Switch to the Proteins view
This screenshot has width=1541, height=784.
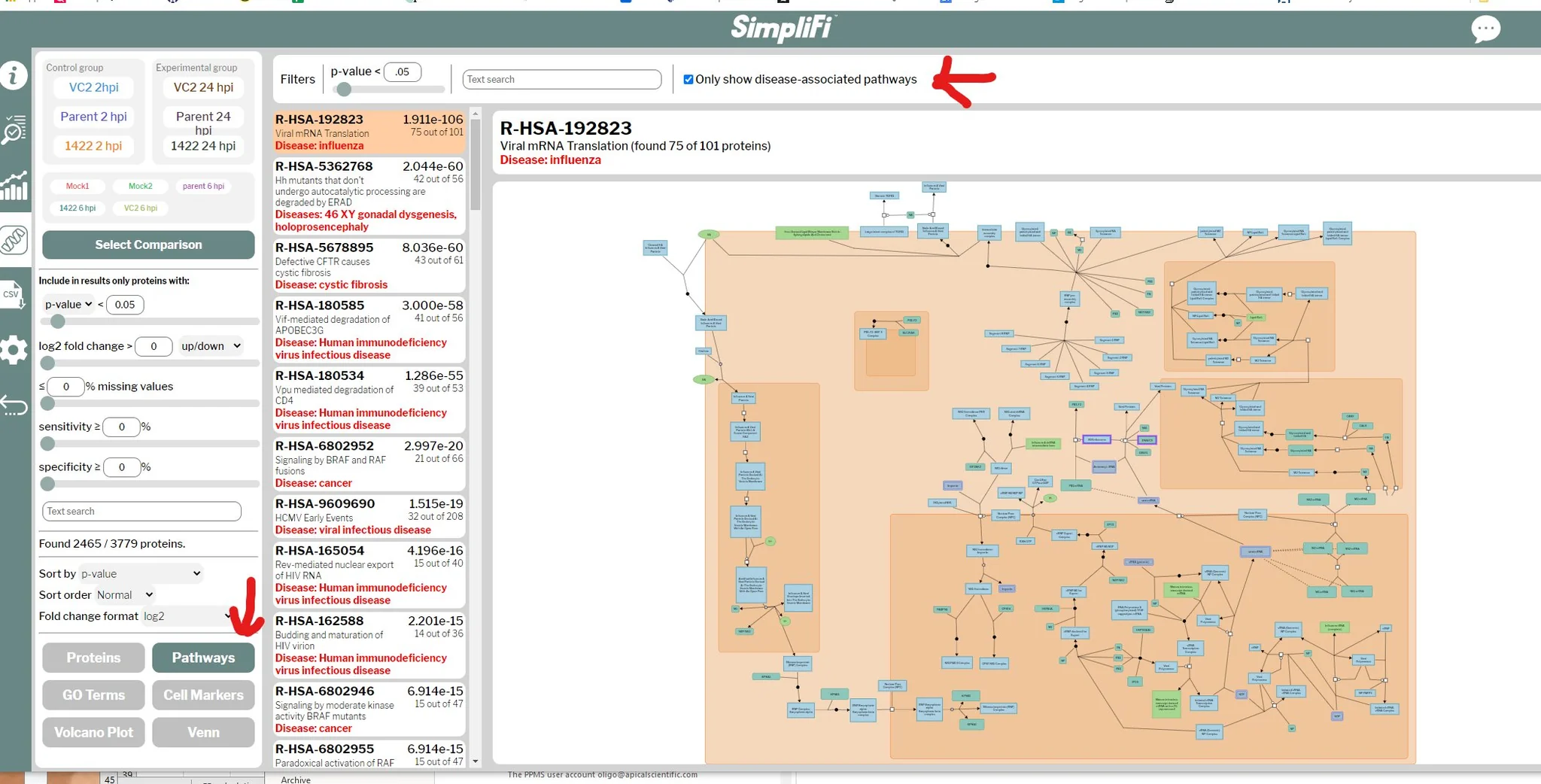tap(93, 658)
